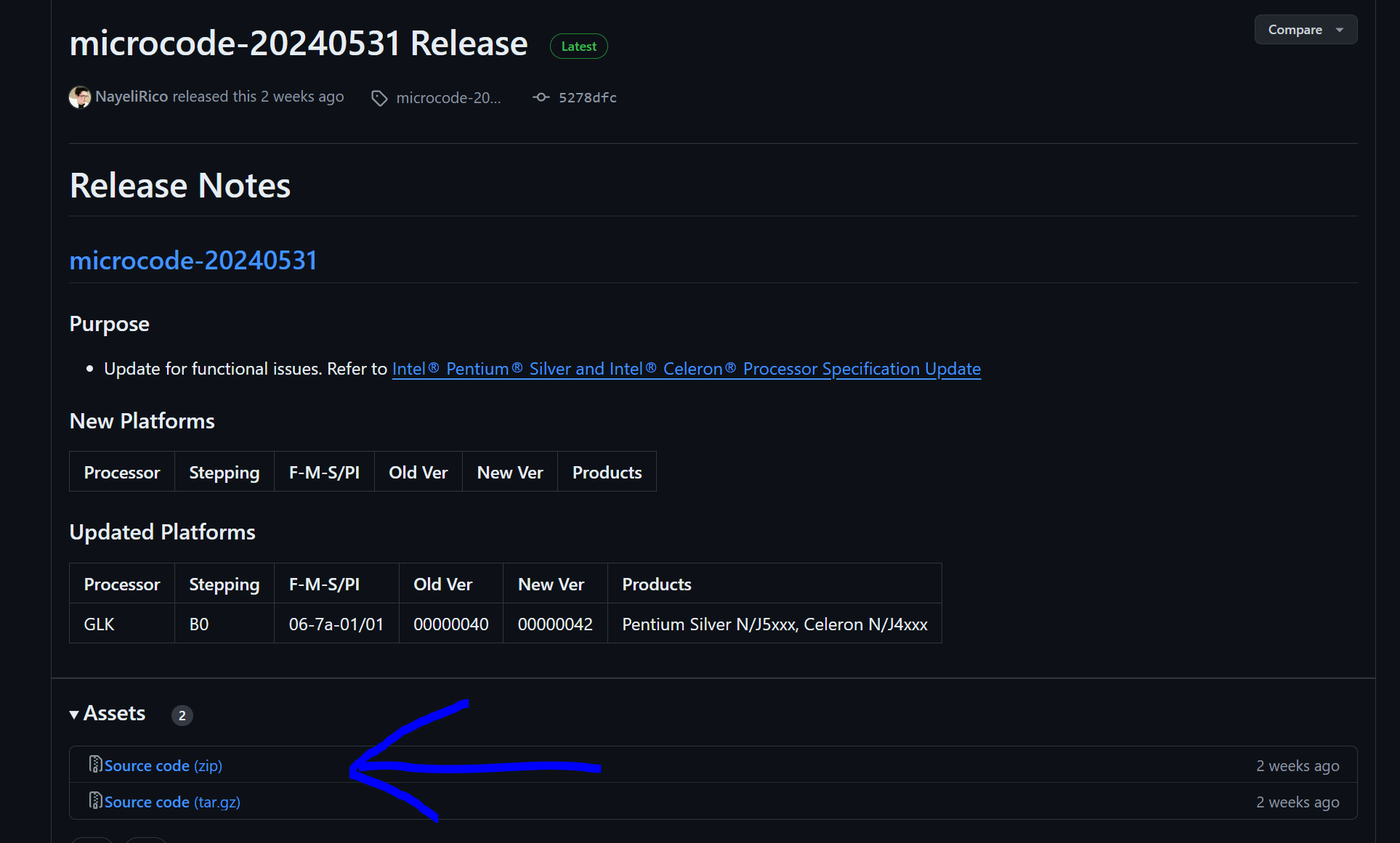Open the microcode-20... tag link
Image resolution: width=1400 pixels, height=843 pixels.
point(448,98)
